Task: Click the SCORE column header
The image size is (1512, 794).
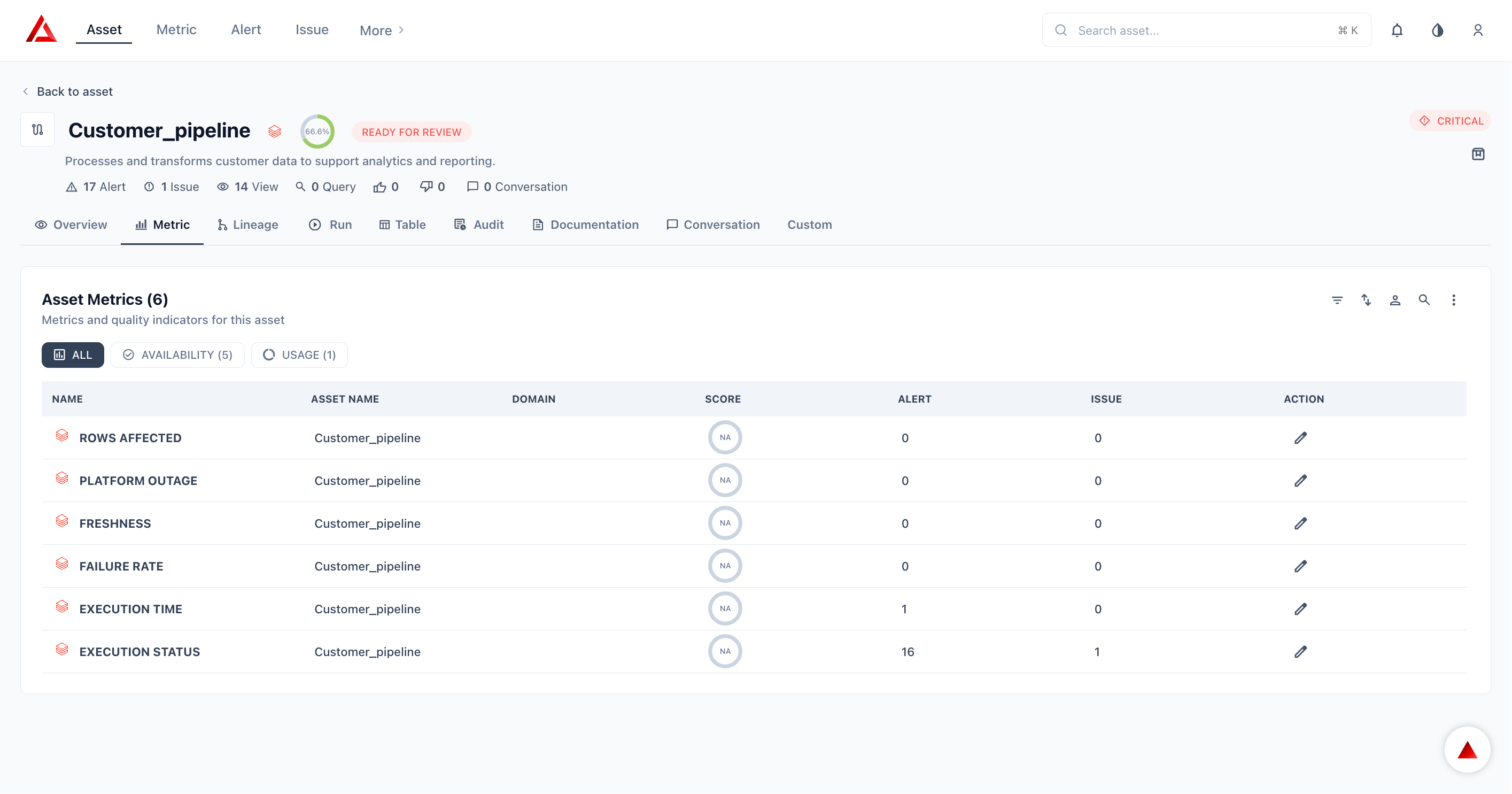Action: pos(723,399)
